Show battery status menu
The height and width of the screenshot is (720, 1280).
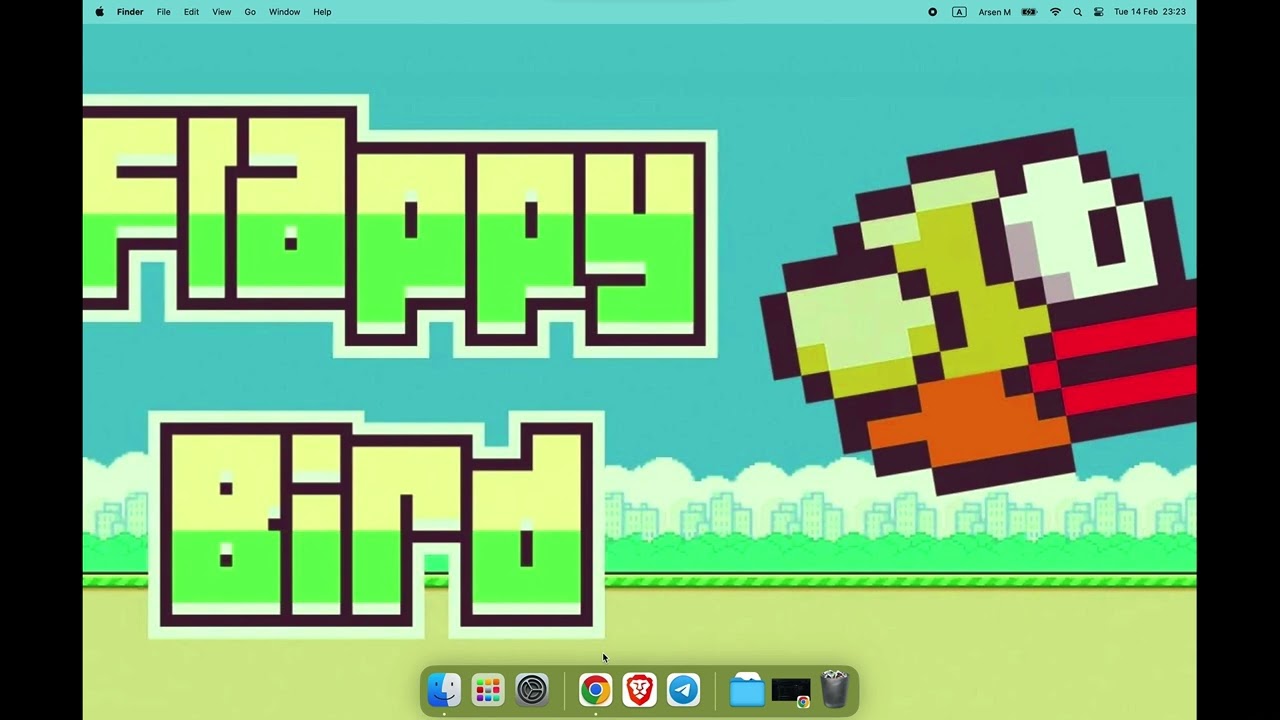(1029, 12)
